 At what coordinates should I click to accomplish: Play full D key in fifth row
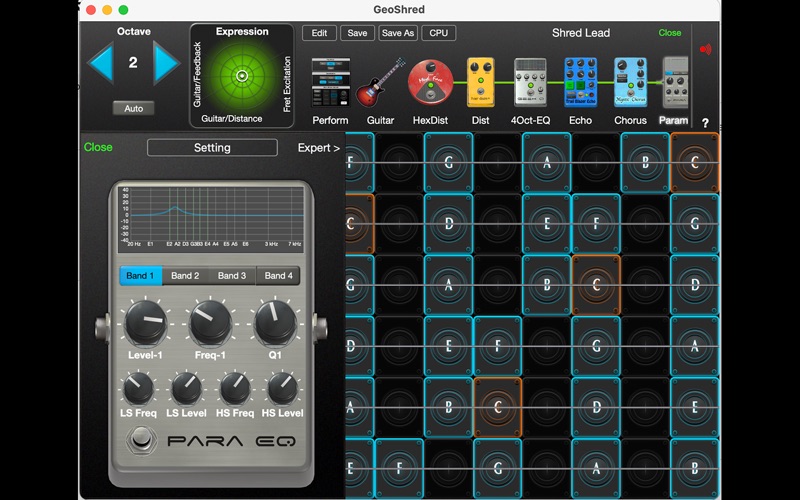click(596, 407)
